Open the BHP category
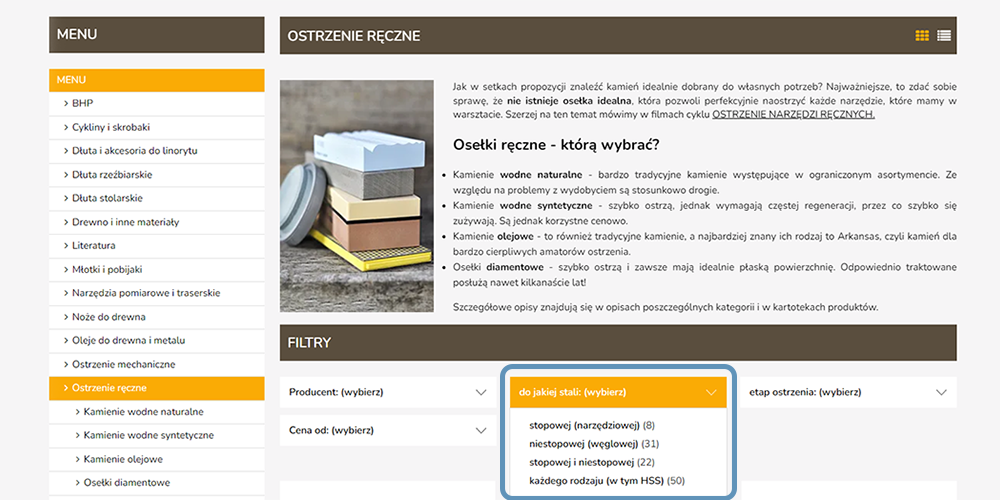Screen dimensions: 1000x500 click(82, 103)
